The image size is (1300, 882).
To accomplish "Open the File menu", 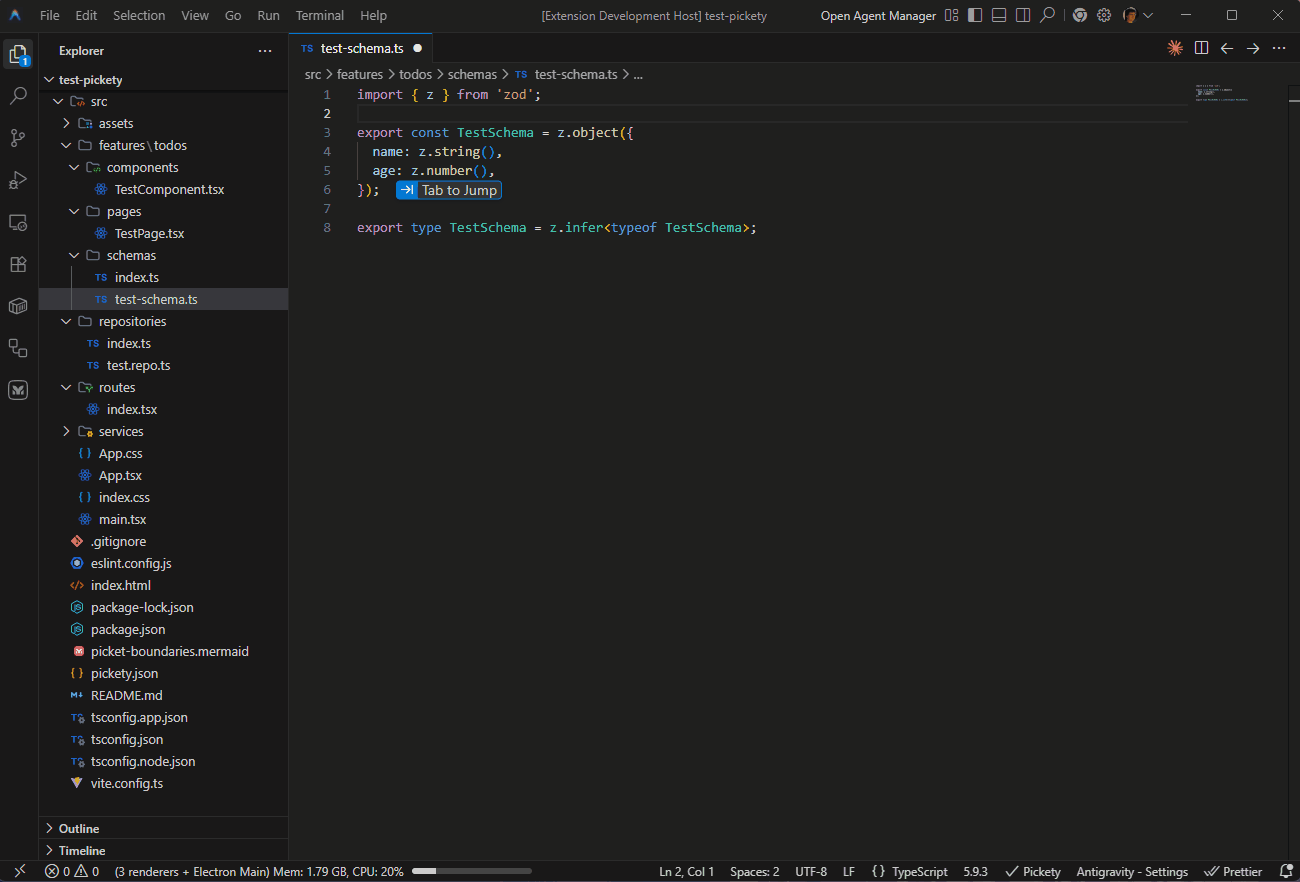I will [x=50, y=15].
